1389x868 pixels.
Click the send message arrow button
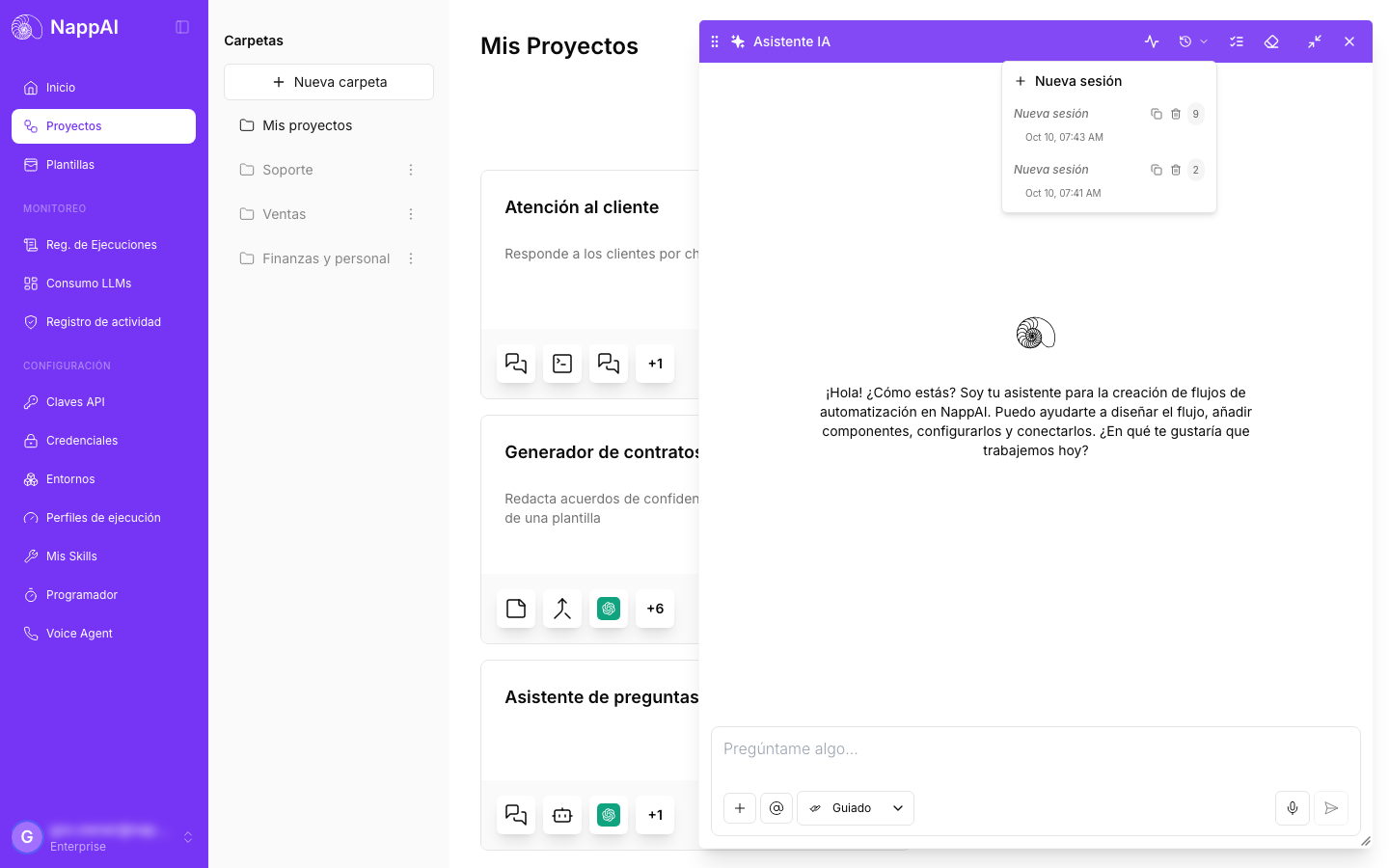(x=1331, y=808)
